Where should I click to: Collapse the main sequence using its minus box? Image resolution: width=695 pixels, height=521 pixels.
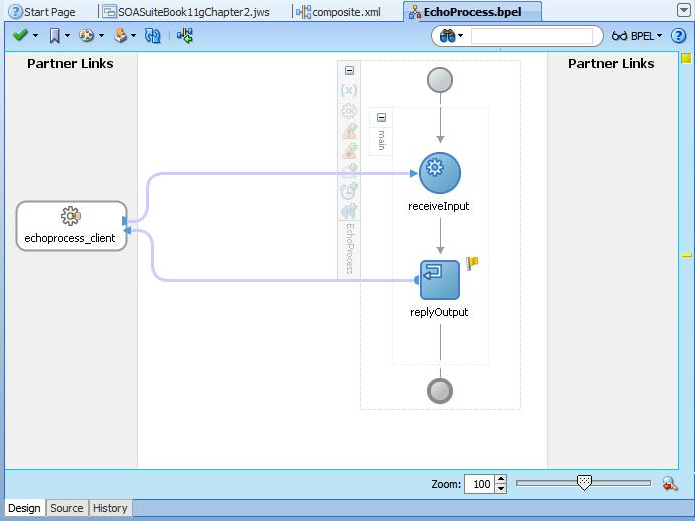point(381,118)
